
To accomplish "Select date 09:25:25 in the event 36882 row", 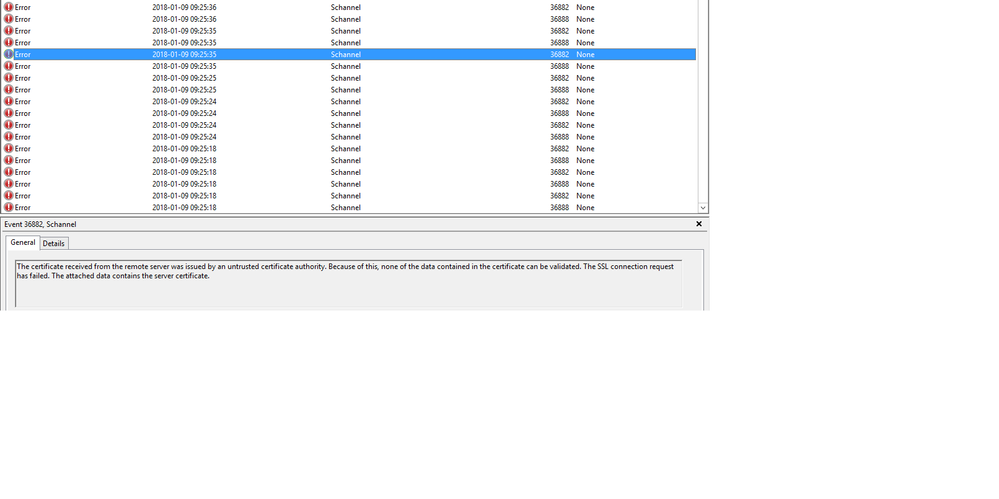I will tap(184, 78).
